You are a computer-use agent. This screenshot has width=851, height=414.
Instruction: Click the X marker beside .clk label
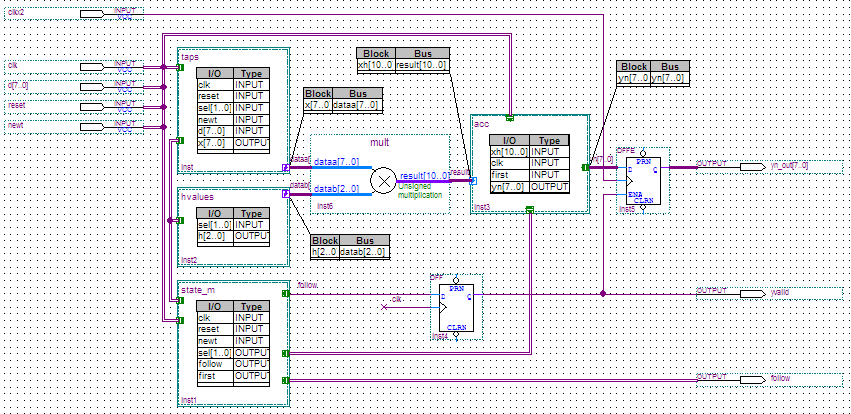384,308
